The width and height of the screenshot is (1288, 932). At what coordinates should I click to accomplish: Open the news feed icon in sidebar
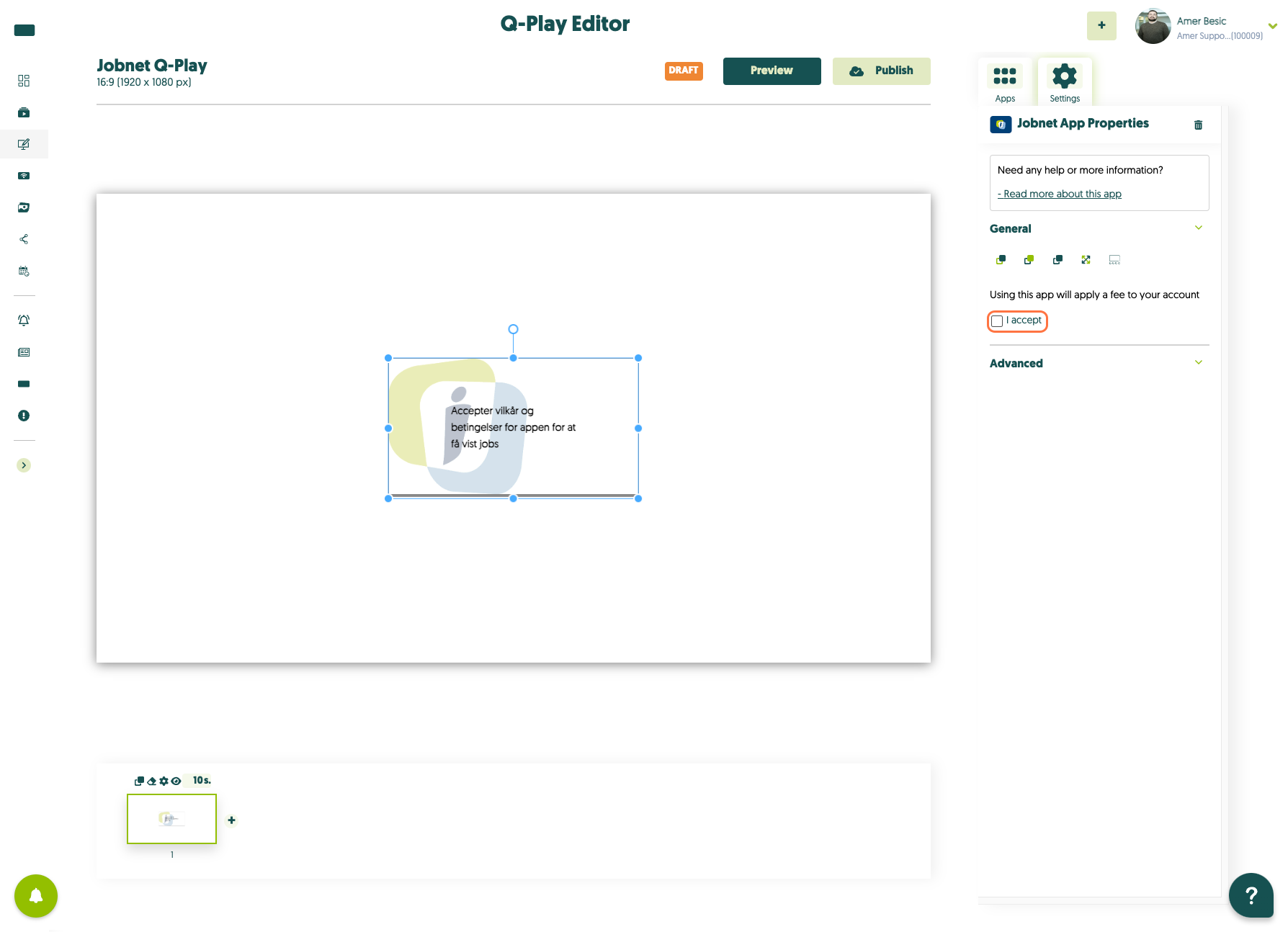coord(24,352)
